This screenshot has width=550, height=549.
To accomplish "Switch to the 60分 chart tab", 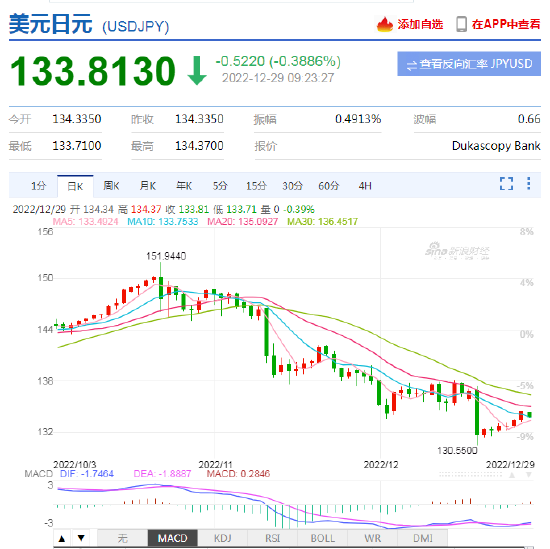I will 329,186.
